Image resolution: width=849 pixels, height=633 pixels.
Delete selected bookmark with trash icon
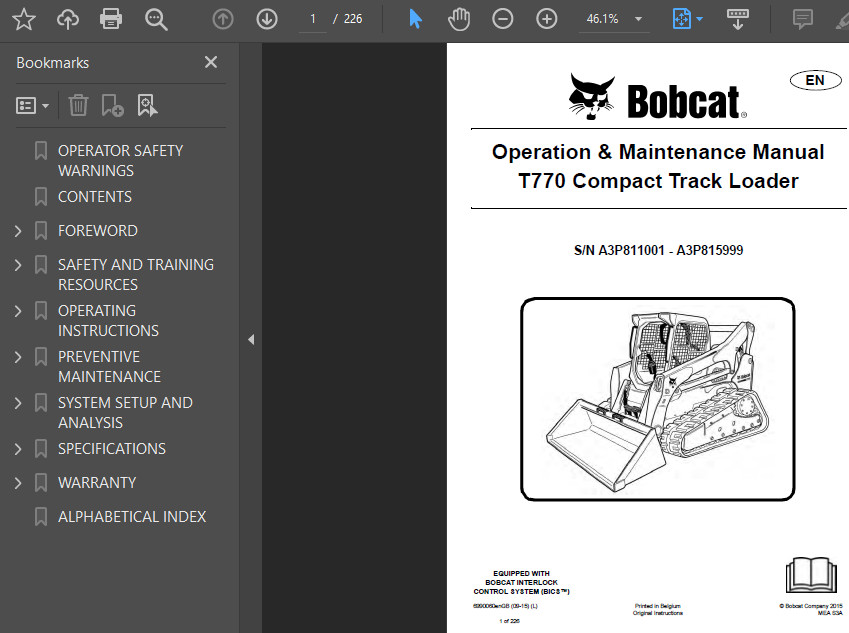tap(79, 105)
